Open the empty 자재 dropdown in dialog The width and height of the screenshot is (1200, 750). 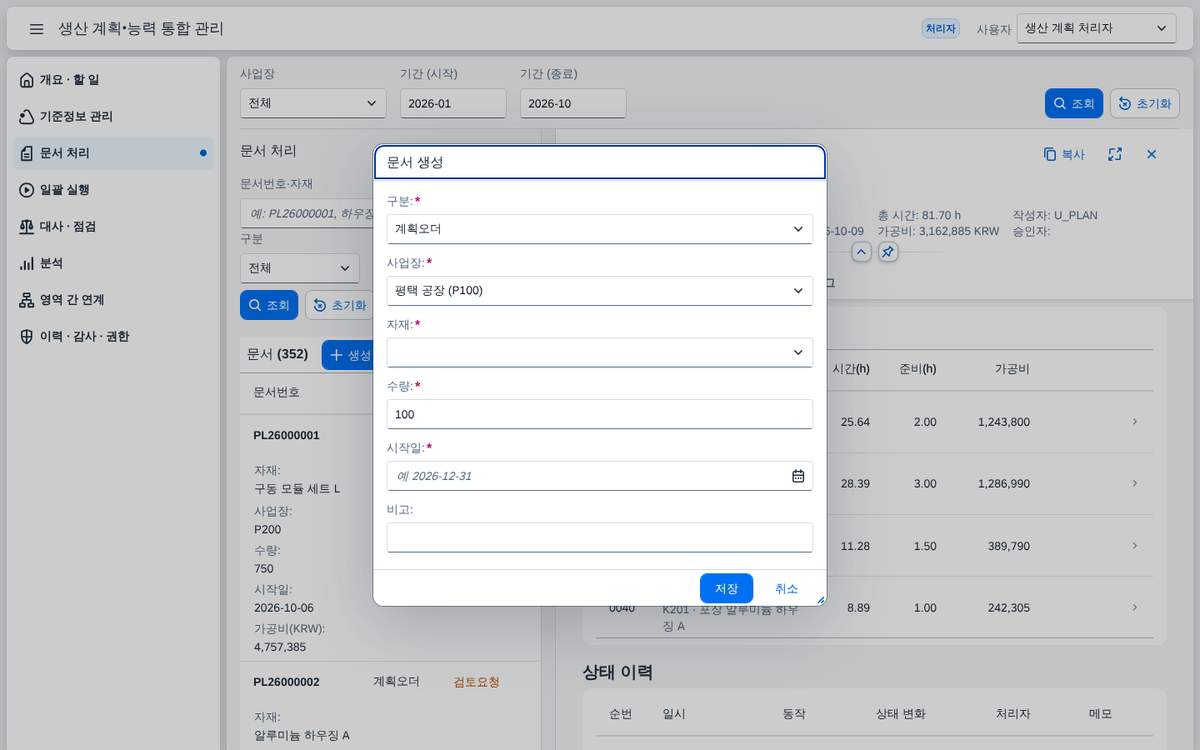(x=599, y=353)
